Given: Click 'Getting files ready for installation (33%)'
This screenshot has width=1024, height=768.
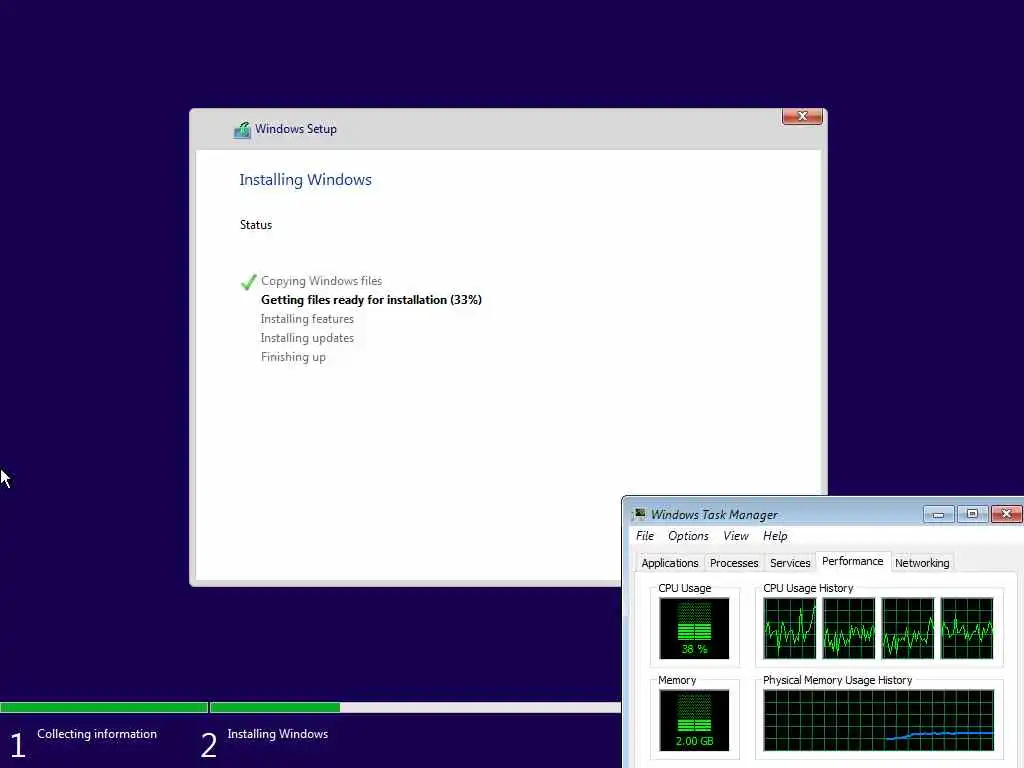Looking at the screenshot, I should (x=371, y=300).
